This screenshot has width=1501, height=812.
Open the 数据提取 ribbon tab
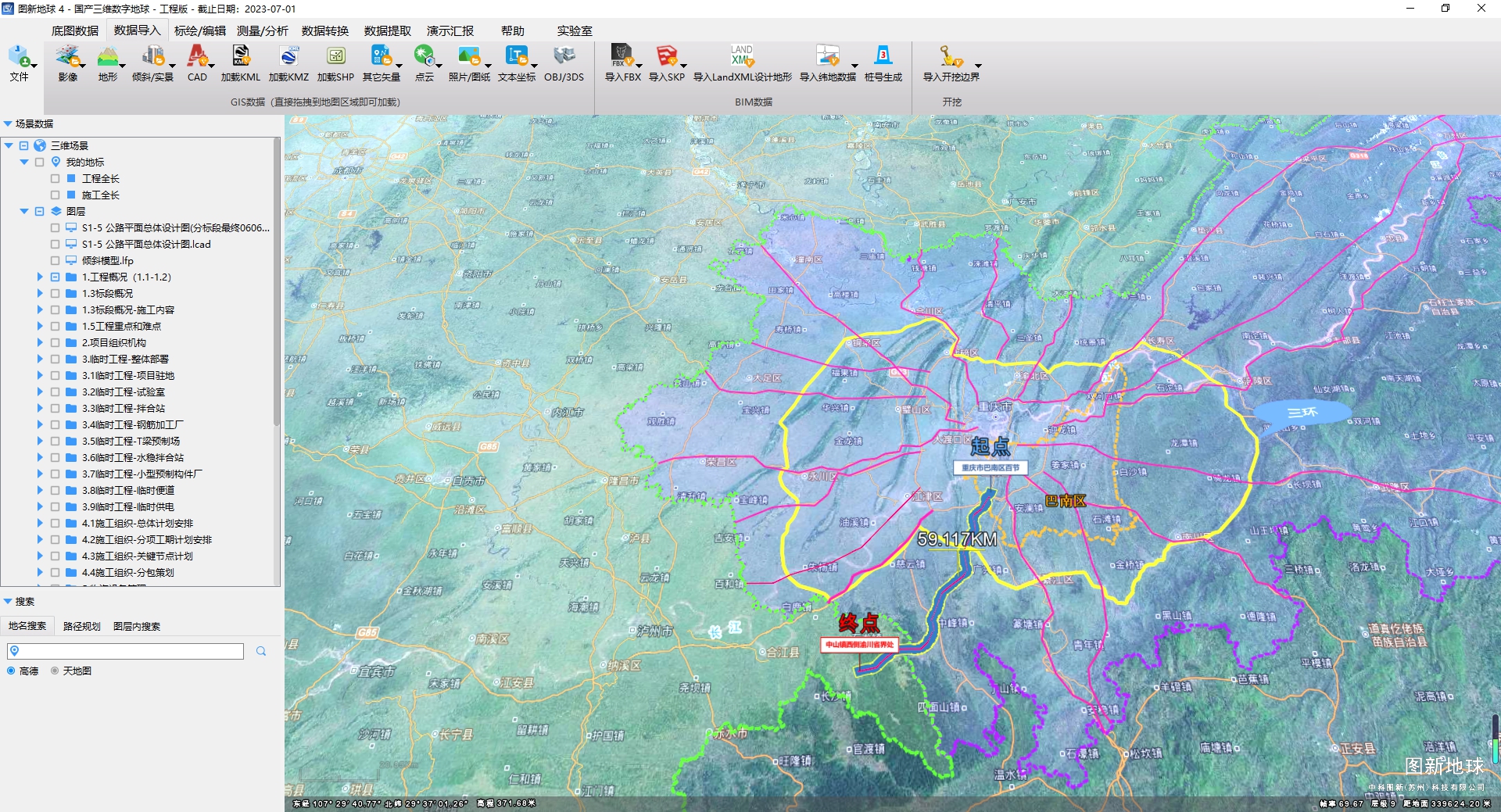388,30
